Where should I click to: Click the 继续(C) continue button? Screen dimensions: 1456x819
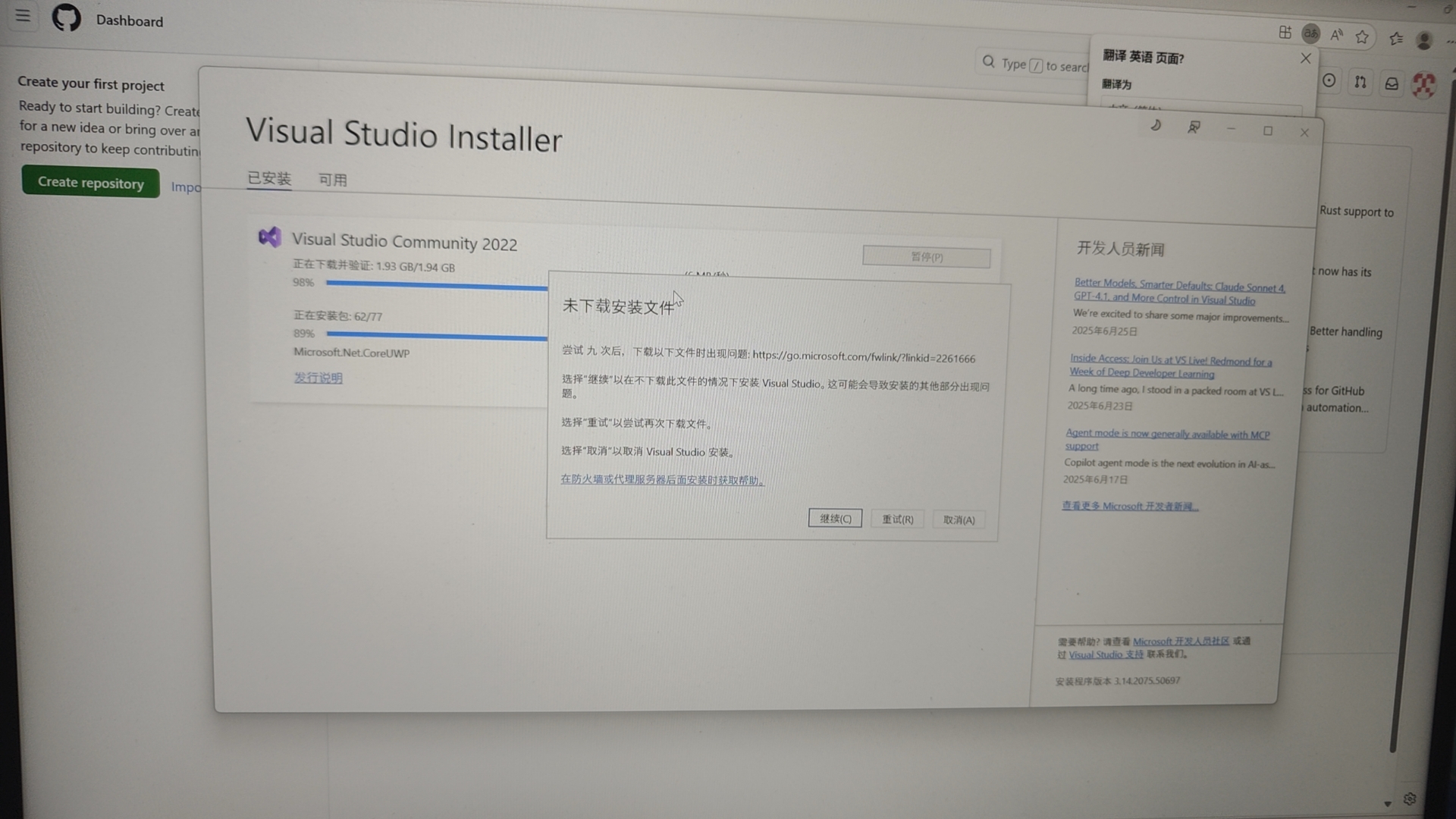pyautogui.click(x=835, y=519)
